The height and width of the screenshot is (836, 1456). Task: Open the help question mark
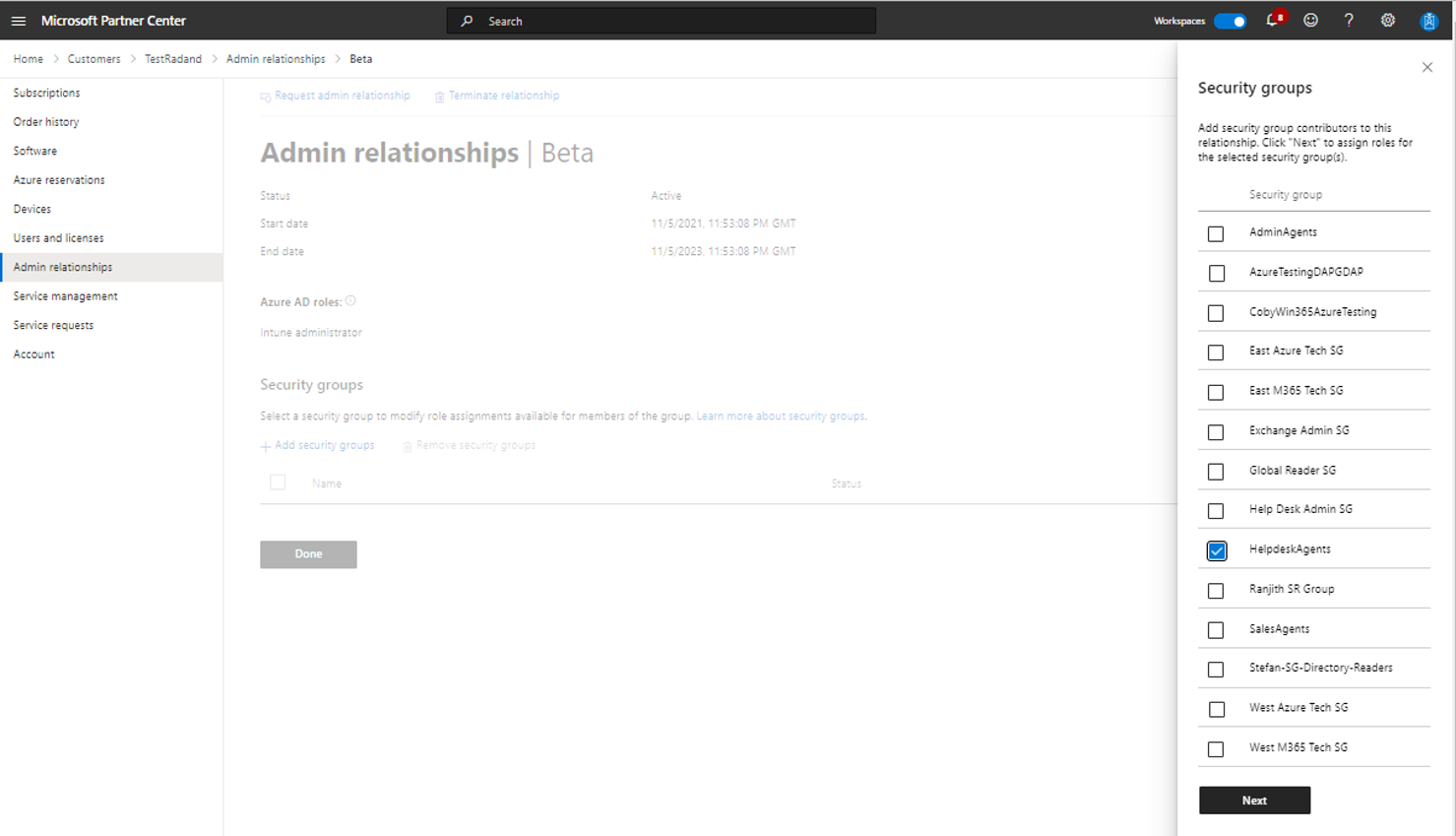pyautogui.click(x=1349, y=20)
